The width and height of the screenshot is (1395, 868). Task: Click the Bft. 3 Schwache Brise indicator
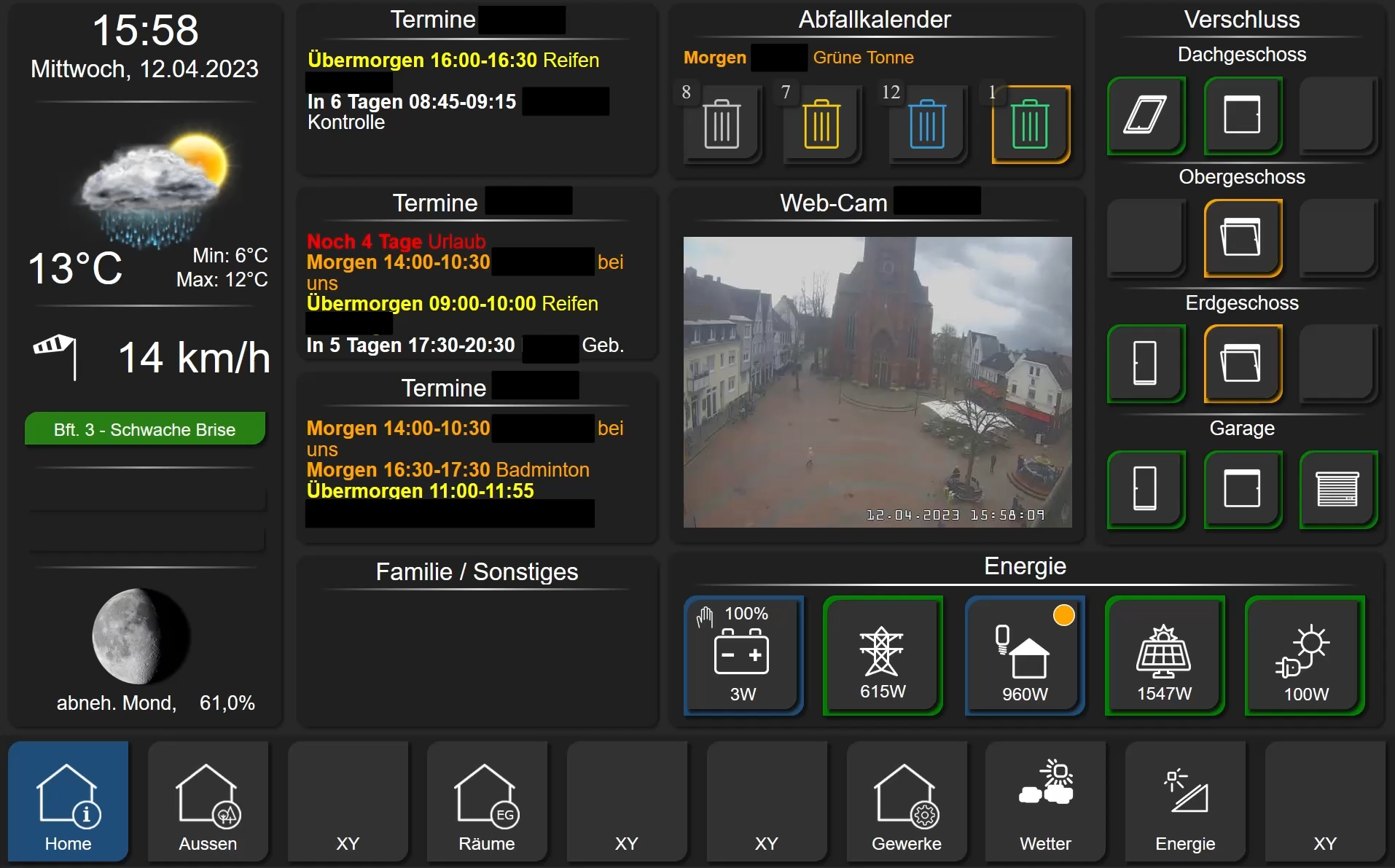tap(144, 429)
